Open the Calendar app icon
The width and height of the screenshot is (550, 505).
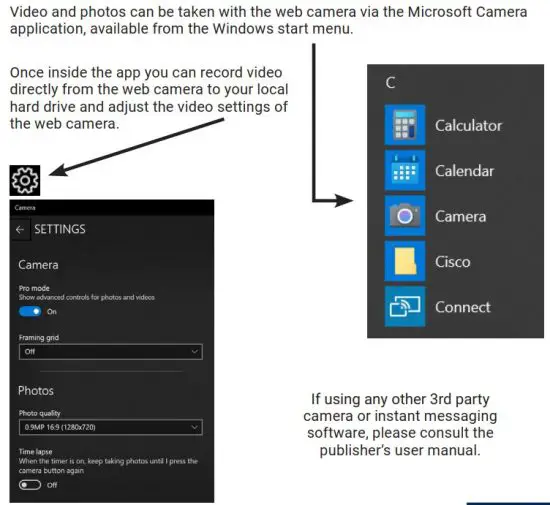[405, 170]
